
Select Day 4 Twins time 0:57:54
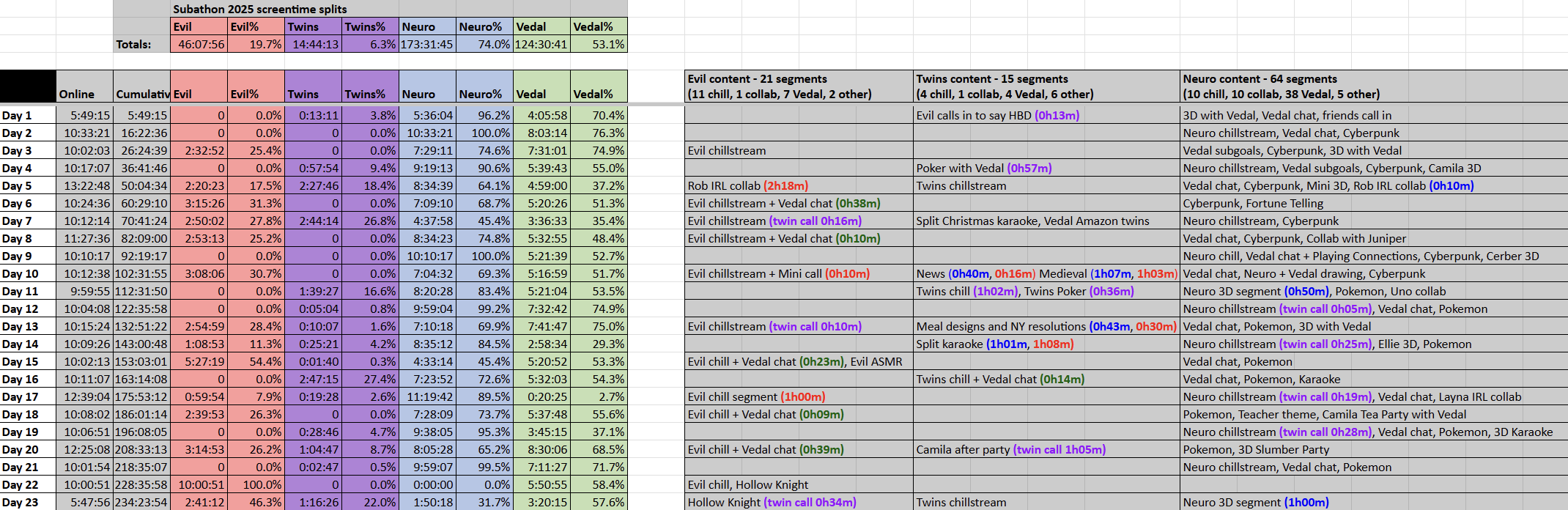[313, 168]
